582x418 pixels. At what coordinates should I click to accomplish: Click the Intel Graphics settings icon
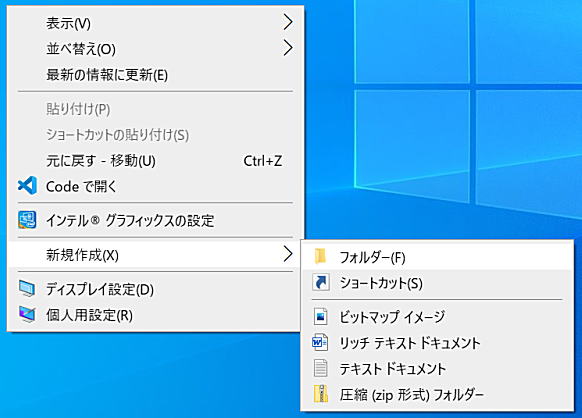tap(27, 220)
